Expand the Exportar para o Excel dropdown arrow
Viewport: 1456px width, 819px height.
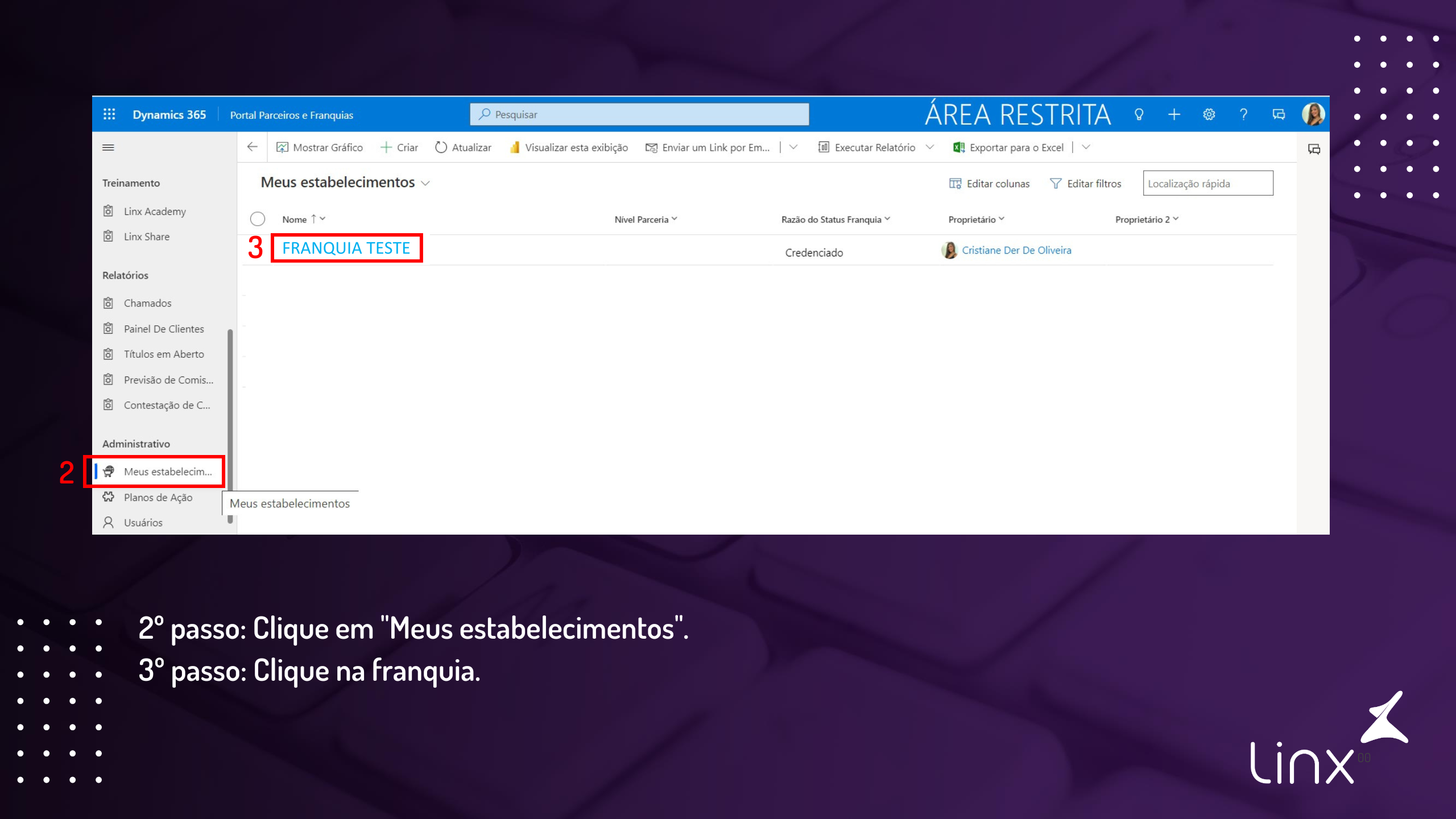(1086, 147)
